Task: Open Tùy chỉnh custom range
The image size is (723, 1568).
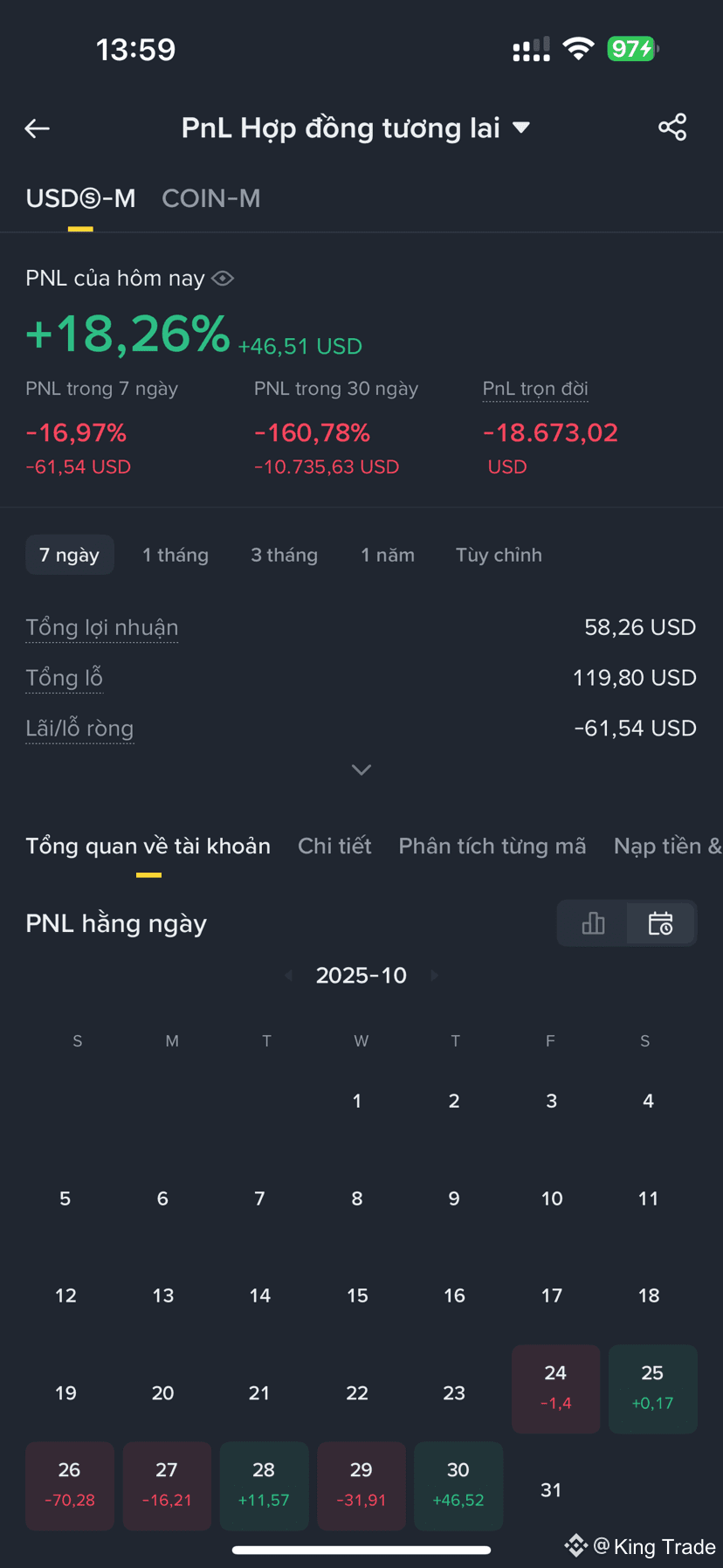Action: coord(499,555)
